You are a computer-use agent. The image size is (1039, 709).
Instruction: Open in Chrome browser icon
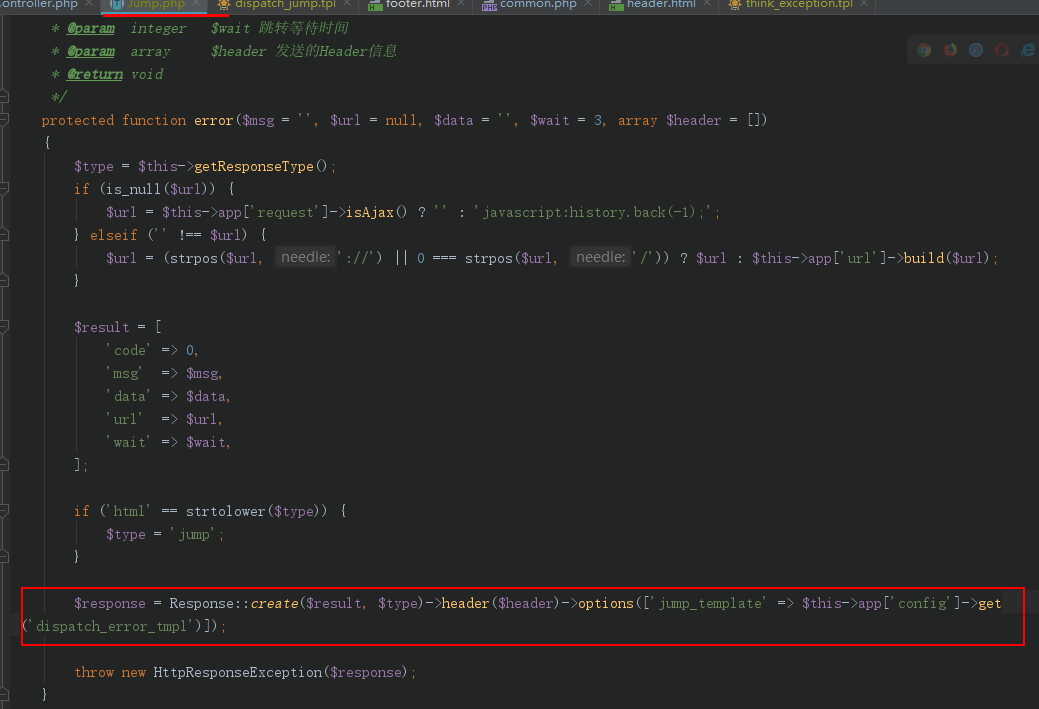924,50
